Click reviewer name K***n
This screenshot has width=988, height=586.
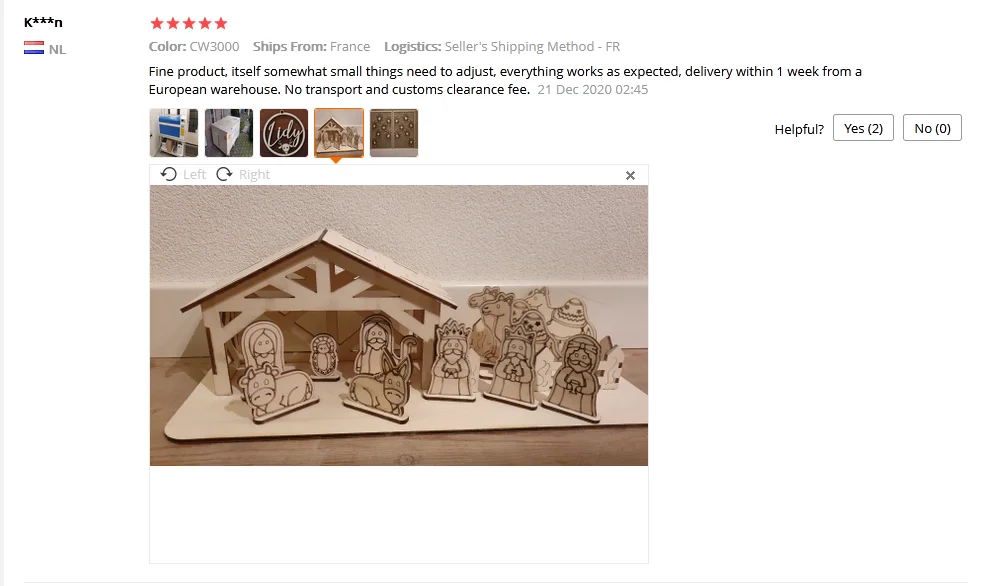[43, 22]
